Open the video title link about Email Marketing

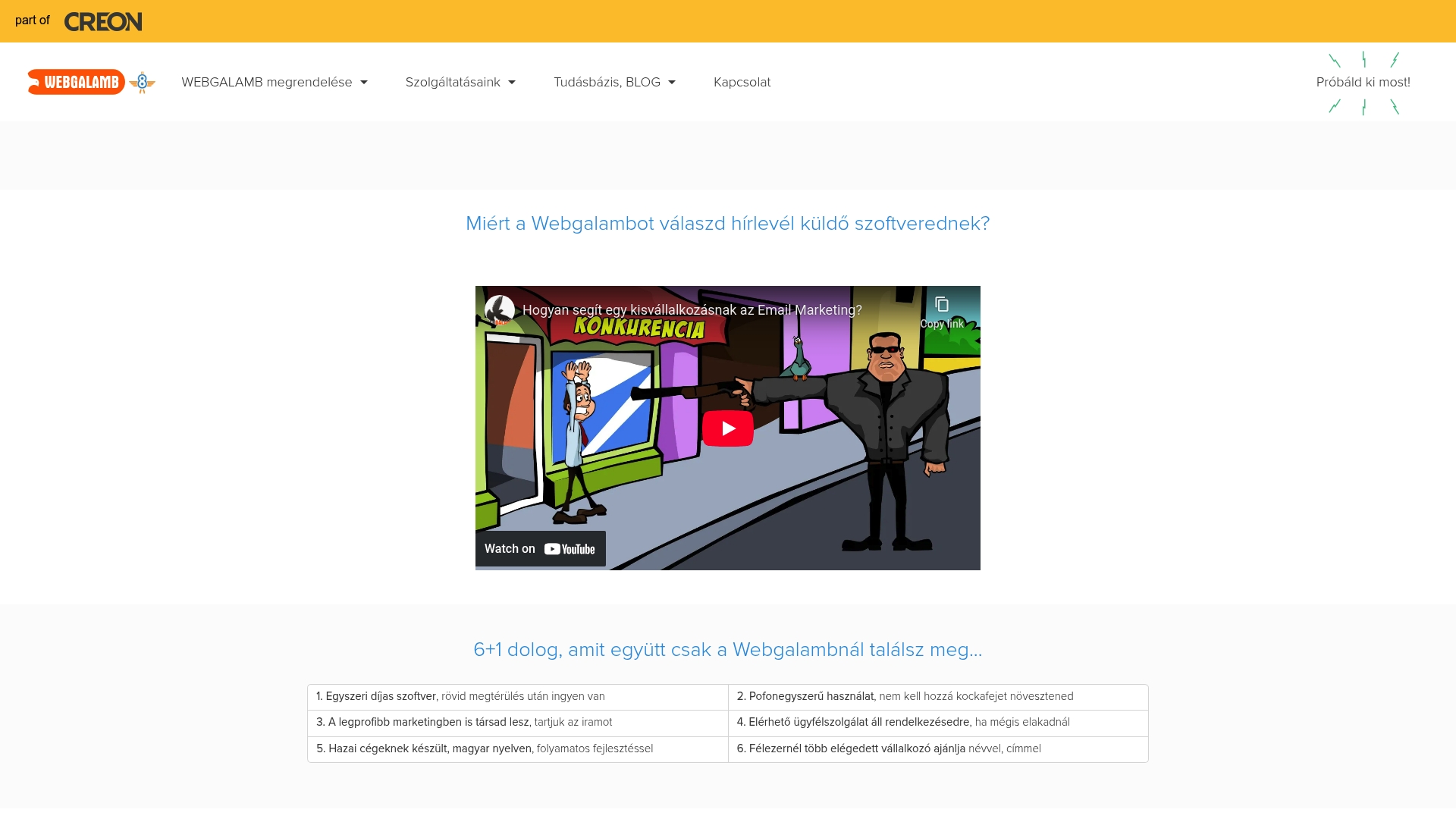pos(692,309)
